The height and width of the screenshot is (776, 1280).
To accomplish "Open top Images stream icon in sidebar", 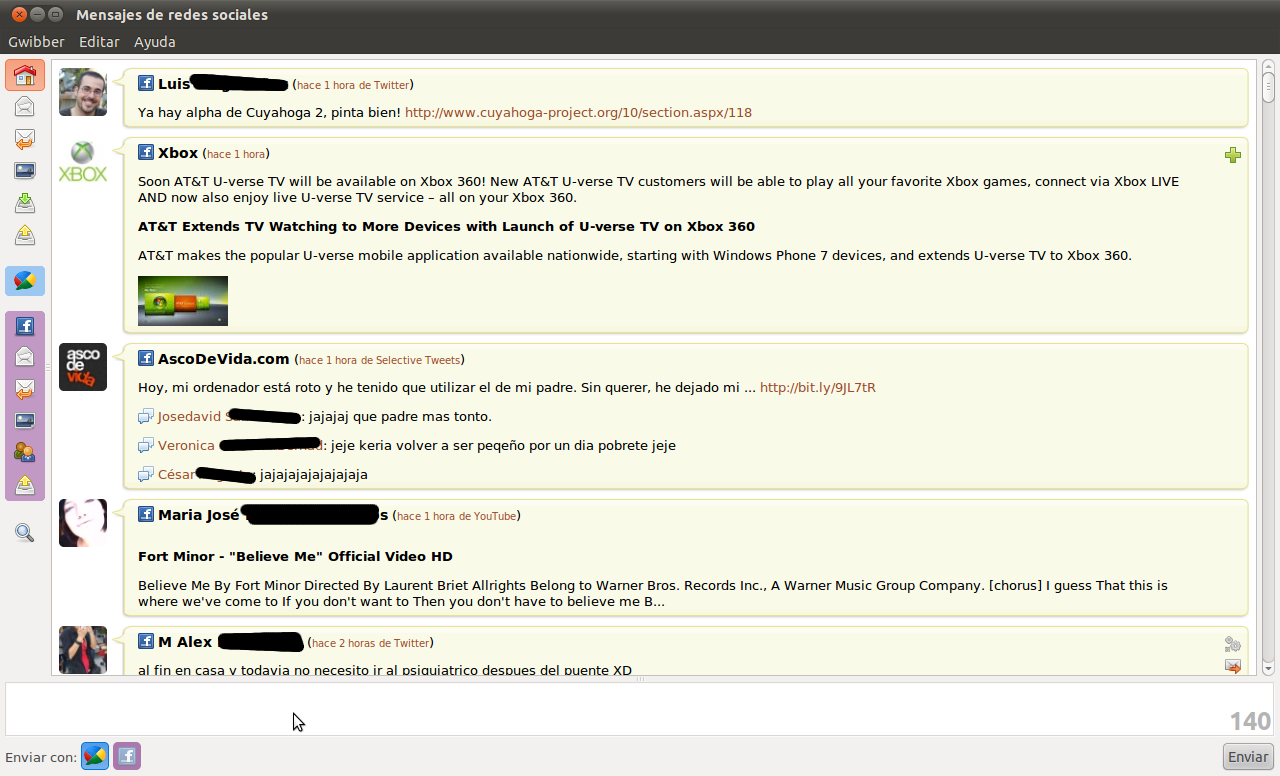I will click(25, 171).
